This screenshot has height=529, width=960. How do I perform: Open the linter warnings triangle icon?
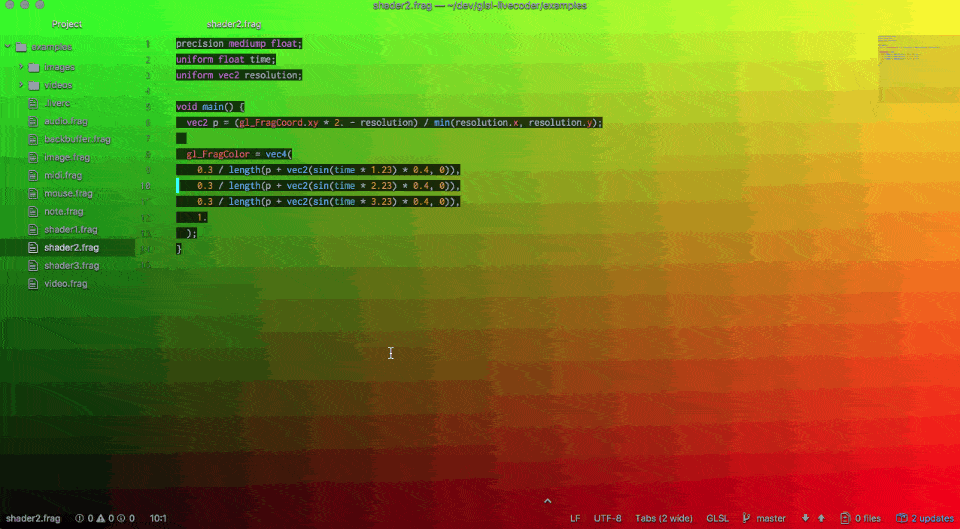[x=101, y=518]
